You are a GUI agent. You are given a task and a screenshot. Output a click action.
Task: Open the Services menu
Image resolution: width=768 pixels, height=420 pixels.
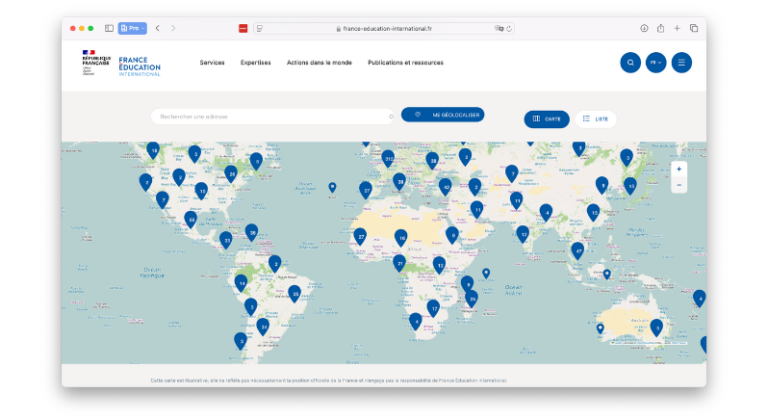click(212, 62)
